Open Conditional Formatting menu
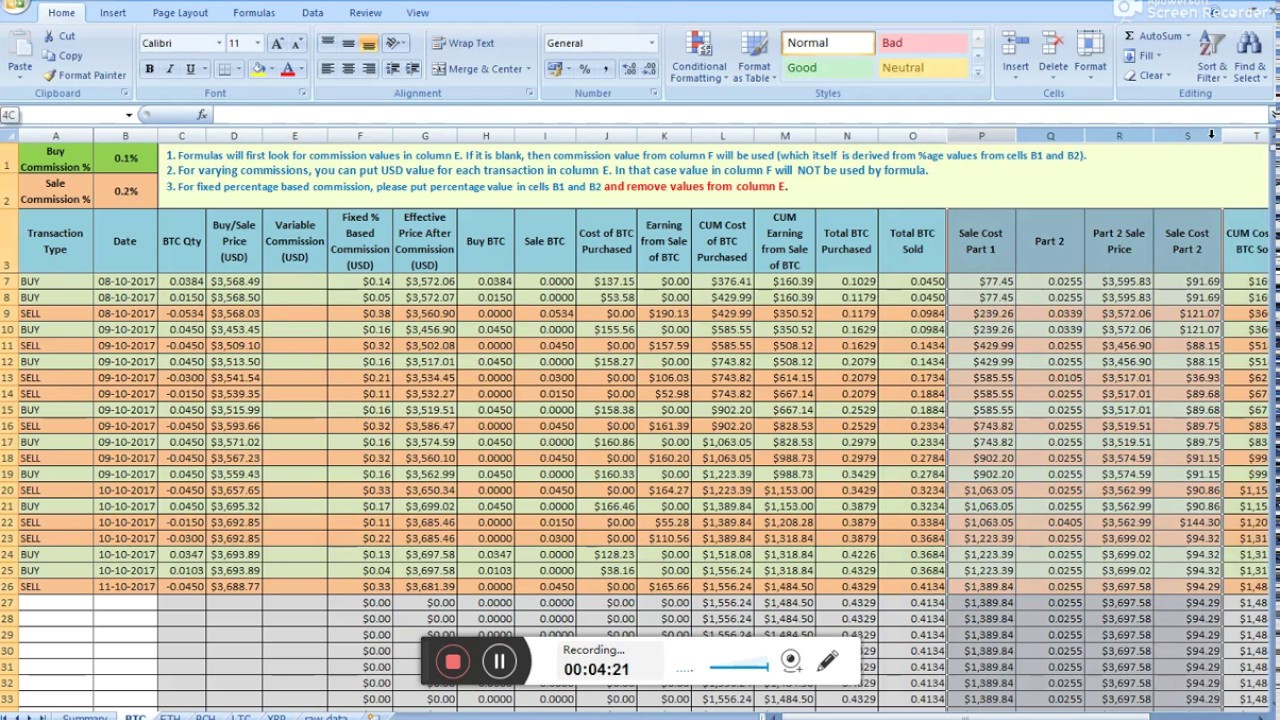This screenshot has height=720, width=1280. click(699, 57)
